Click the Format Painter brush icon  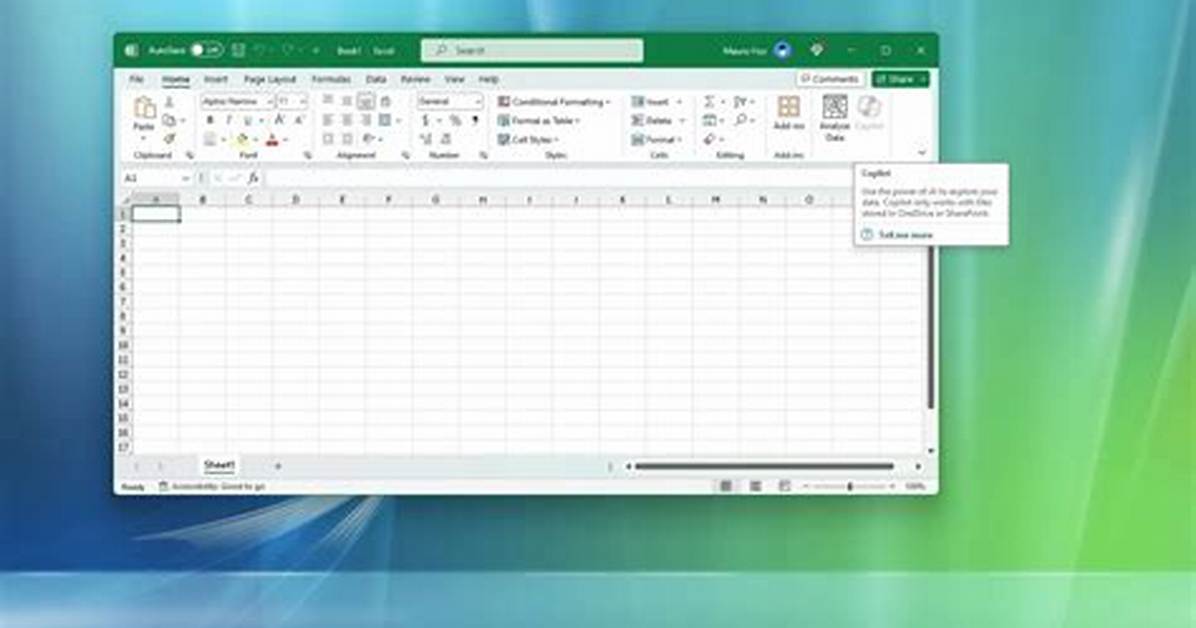(x=169, y=139)
